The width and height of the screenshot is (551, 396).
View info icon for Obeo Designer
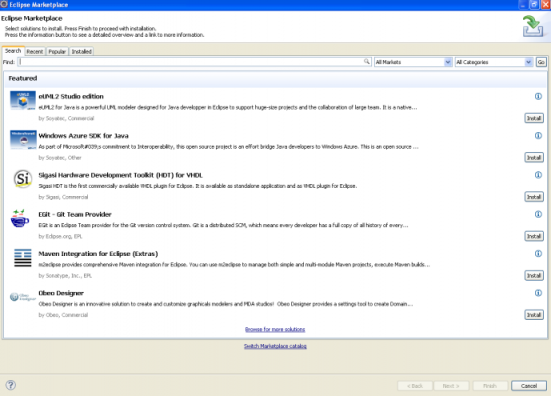[538, 293]
